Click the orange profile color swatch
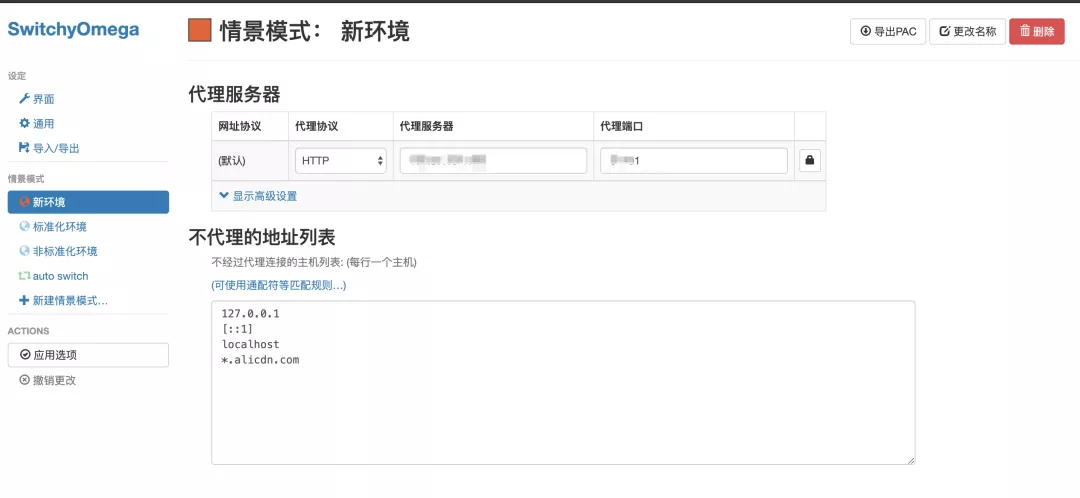The height and width of the screenshot is (498, 1080). pyautogui.click(x=200, y=30)
